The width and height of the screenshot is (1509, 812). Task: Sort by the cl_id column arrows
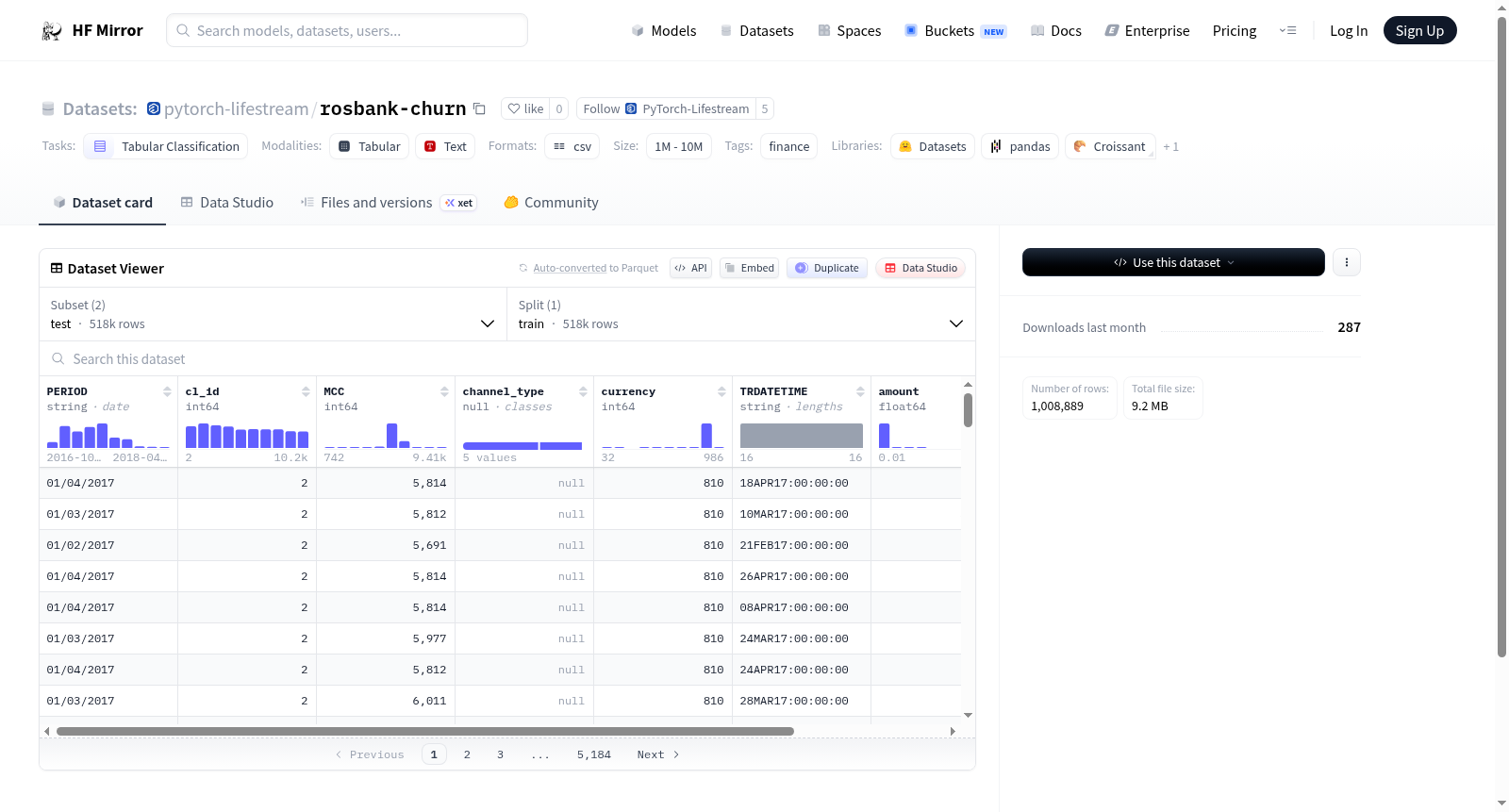pos(306,391)
